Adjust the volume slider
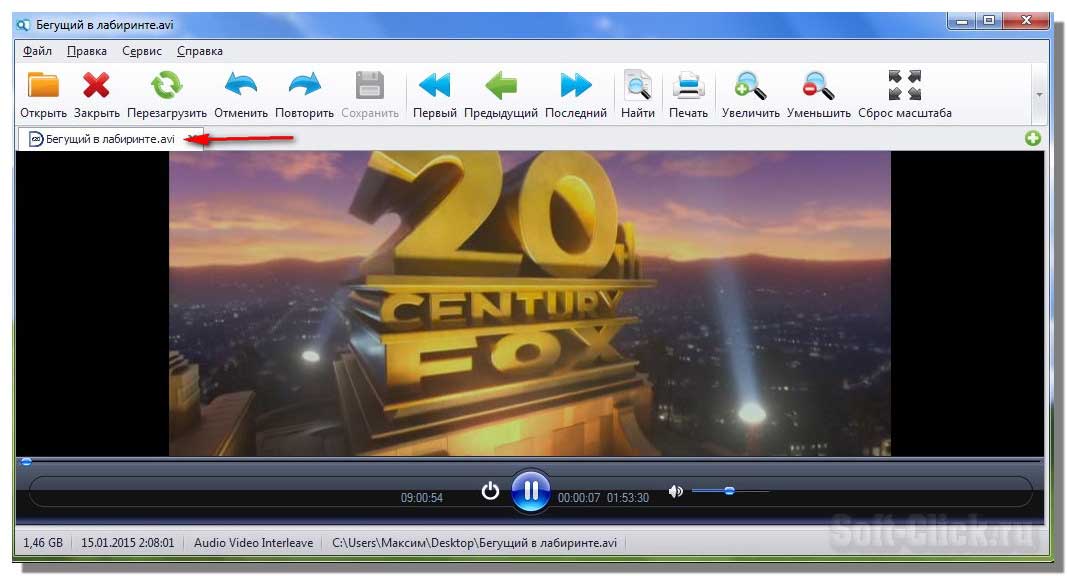The width and height of the screenshot is (1067, 576). [x=730, y=491]
